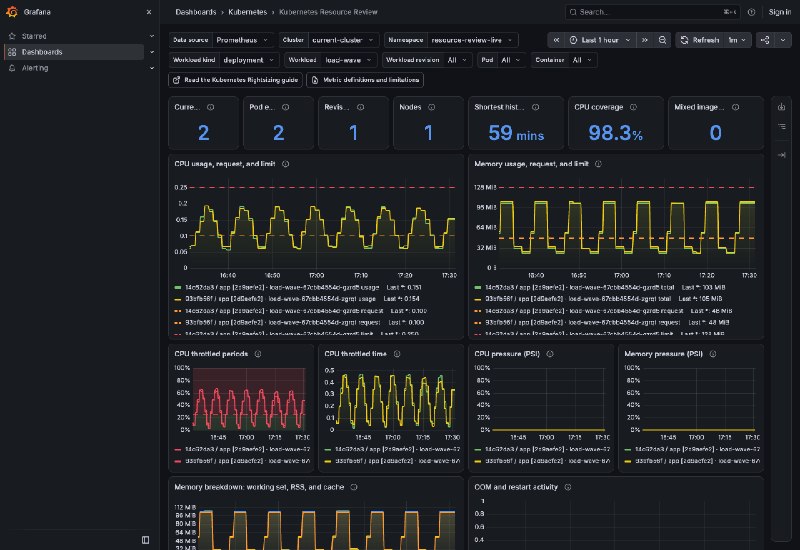Open Data source Prometheus dropdown
The height and width of the screenshot is (550, 800).
pos(243,40)
